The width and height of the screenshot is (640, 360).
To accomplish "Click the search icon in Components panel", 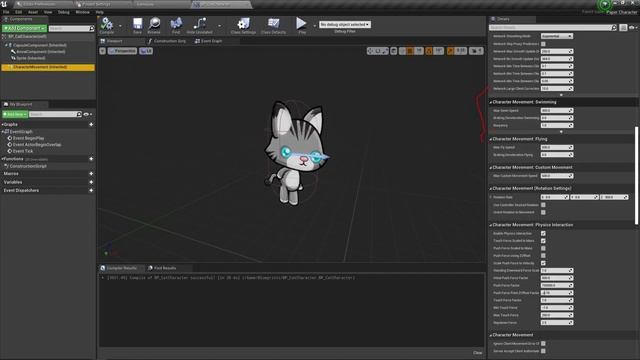I will pyautogui.click(x=91, y=29).
